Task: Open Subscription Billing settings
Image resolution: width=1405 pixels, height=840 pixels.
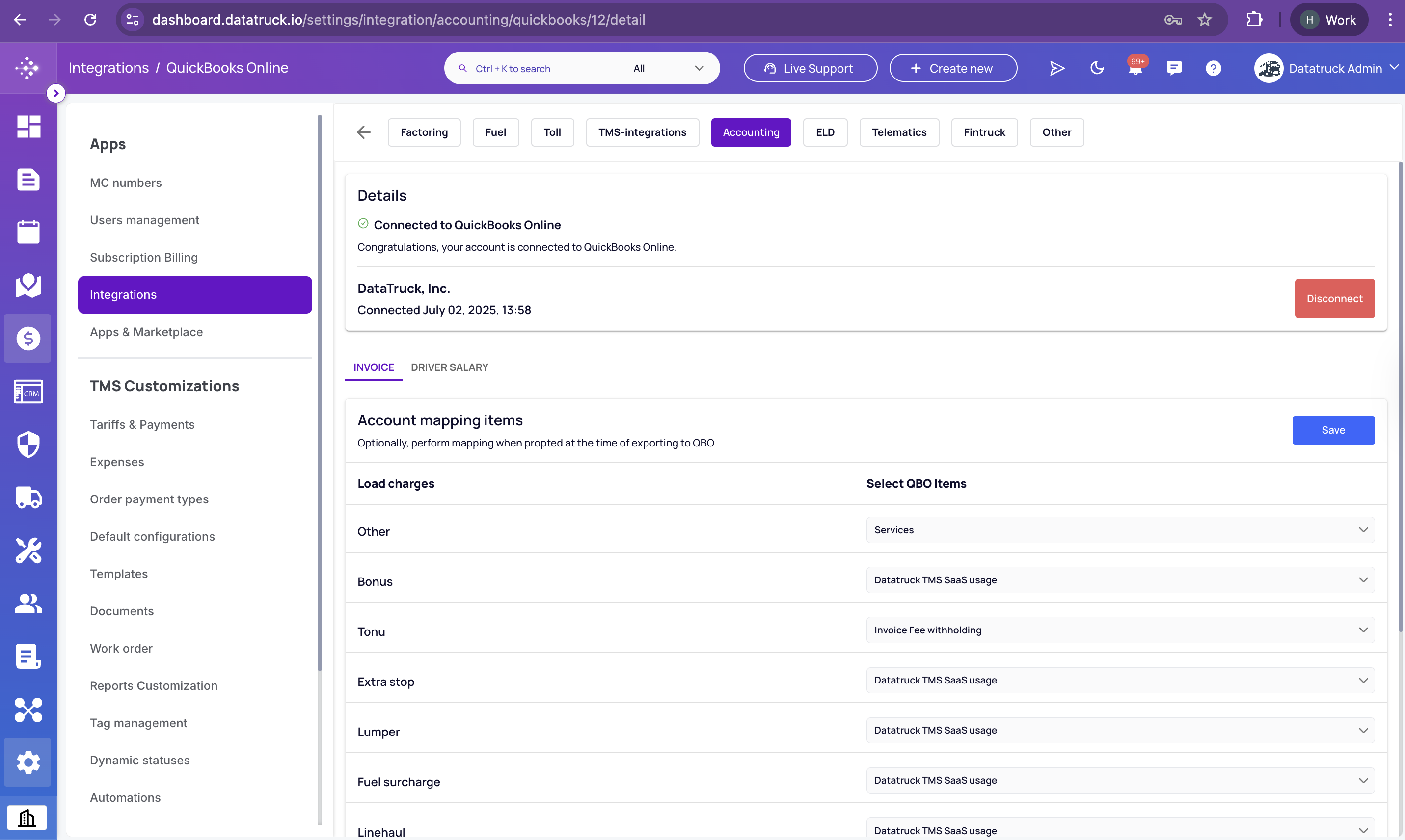Action: tap(144, 258)
